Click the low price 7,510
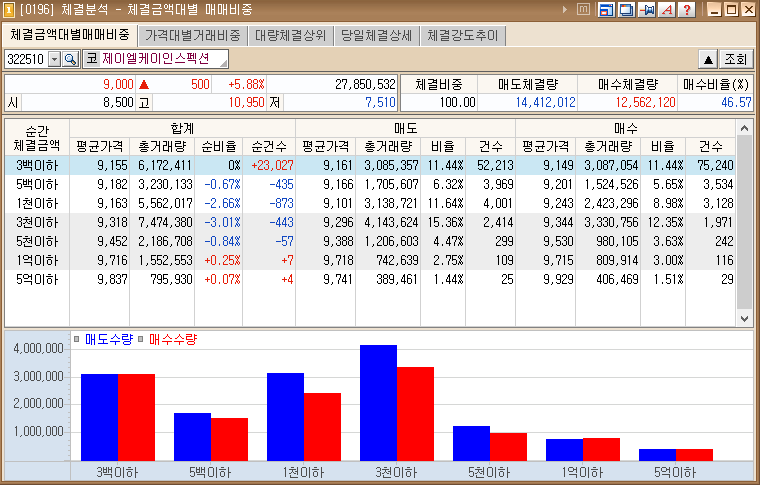 380,102
